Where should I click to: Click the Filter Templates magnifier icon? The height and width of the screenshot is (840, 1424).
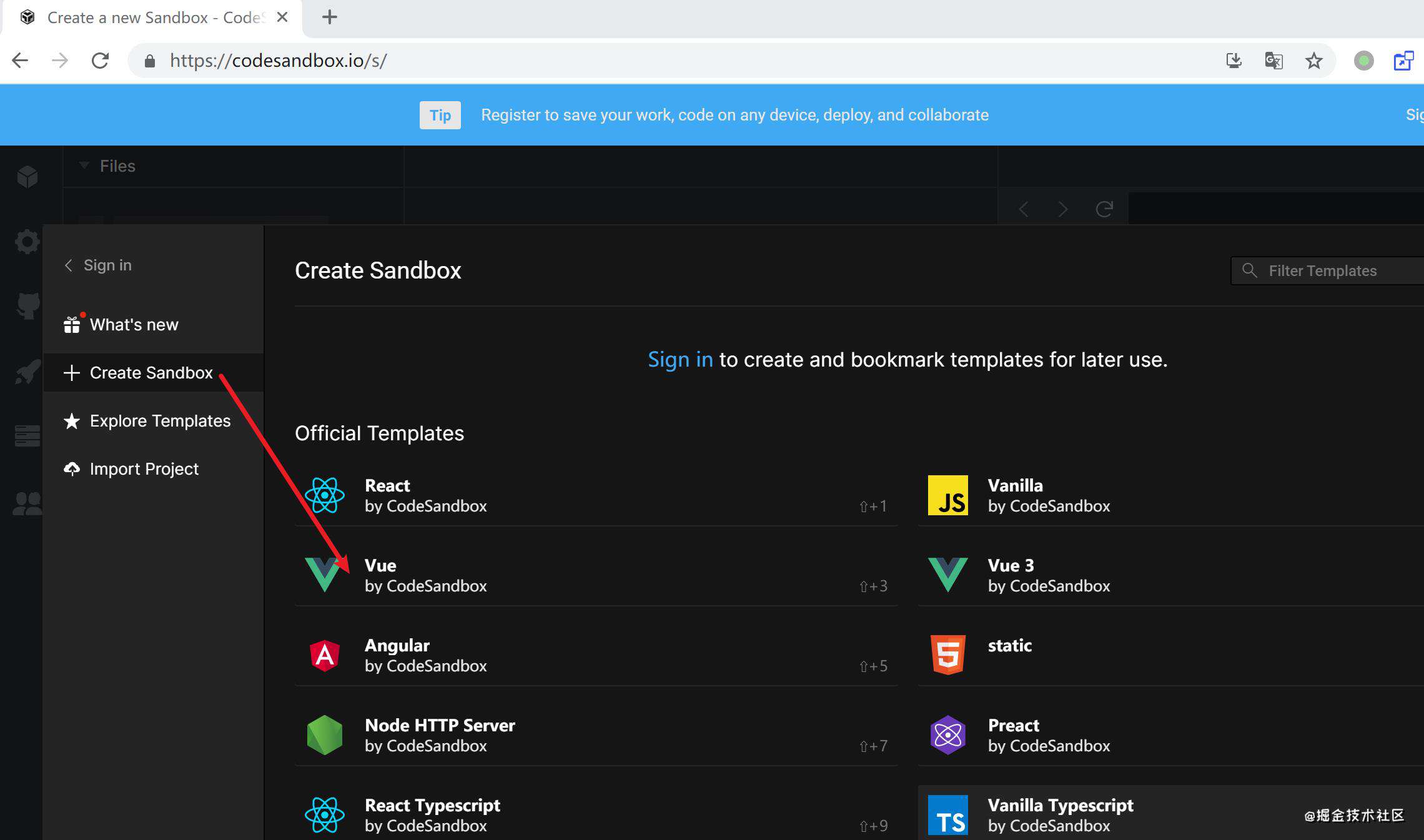point(1249,270)
